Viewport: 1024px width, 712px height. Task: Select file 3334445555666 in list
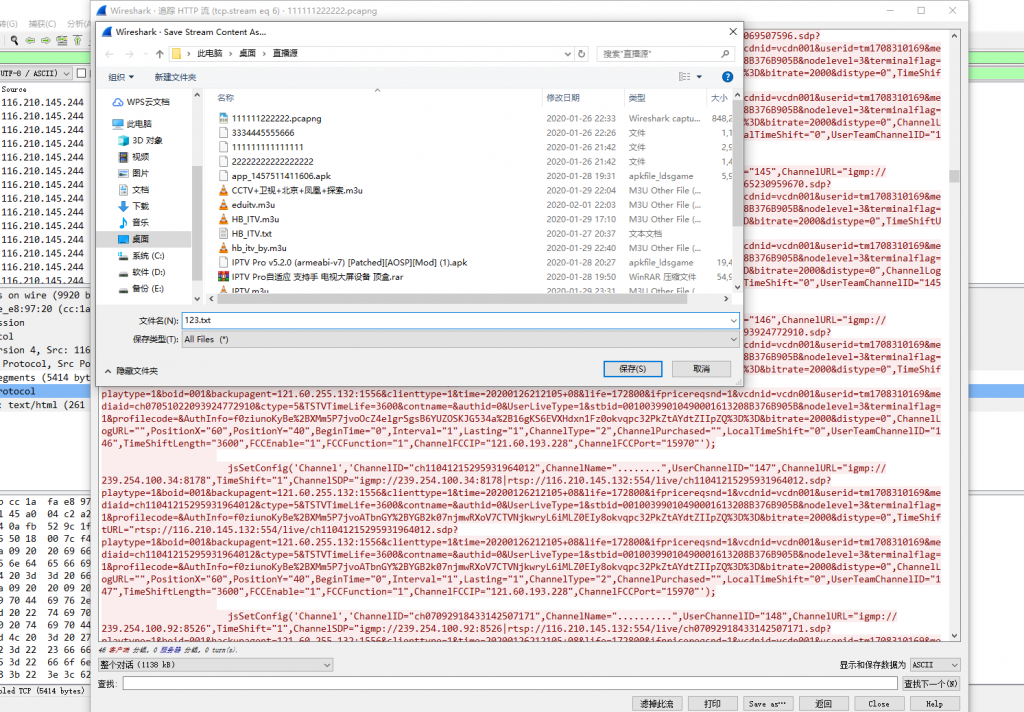pos(257,133)
